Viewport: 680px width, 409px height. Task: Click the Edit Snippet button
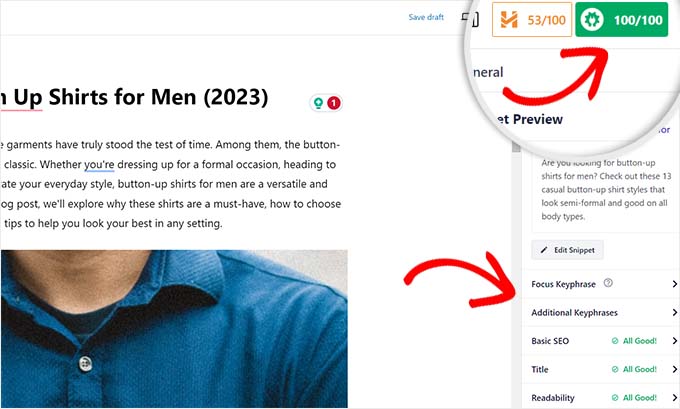[567, 249]
